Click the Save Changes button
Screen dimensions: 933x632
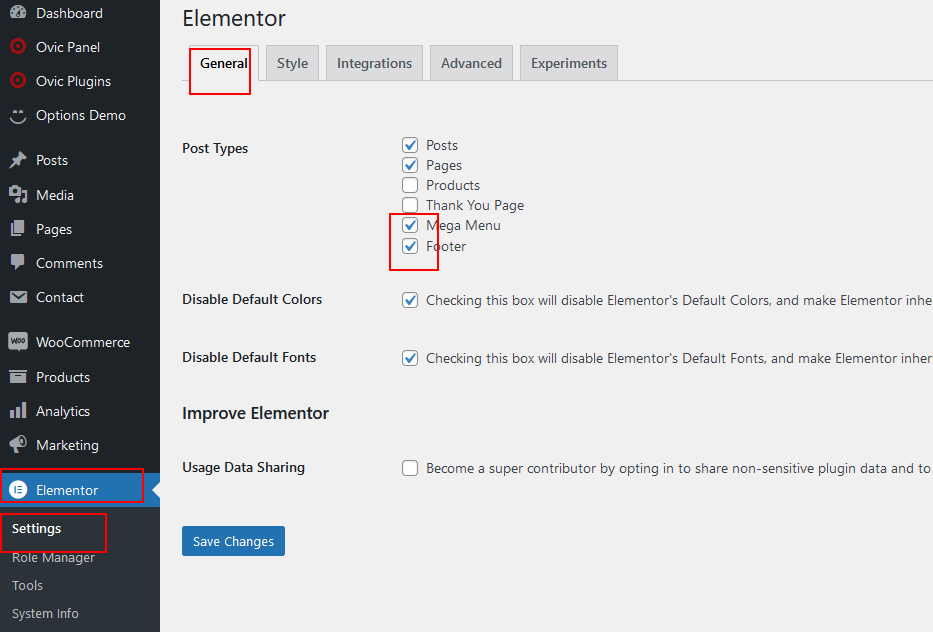(x=233, y=541)
